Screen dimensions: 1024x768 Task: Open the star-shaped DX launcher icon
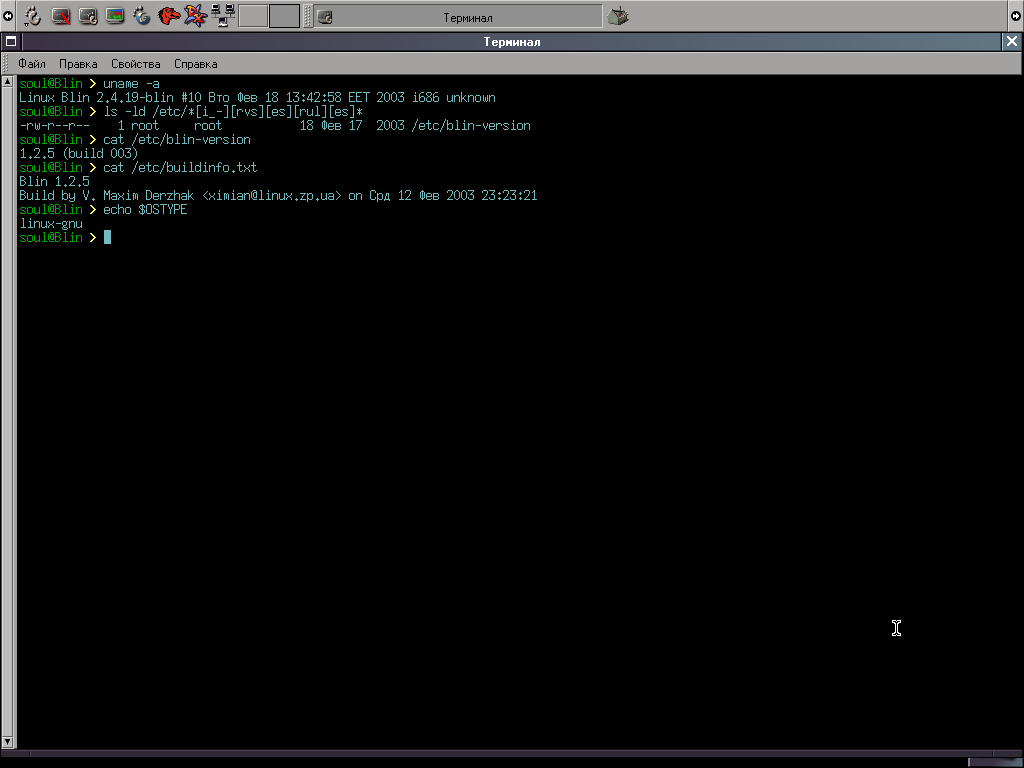point(195,16)
